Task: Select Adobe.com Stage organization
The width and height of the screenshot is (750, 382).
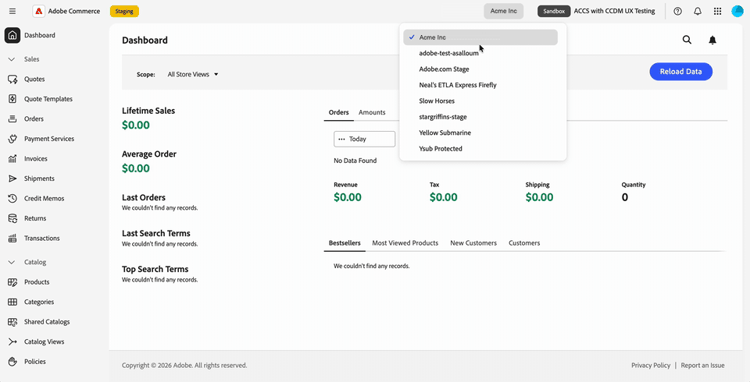Action: pos(480,69)
